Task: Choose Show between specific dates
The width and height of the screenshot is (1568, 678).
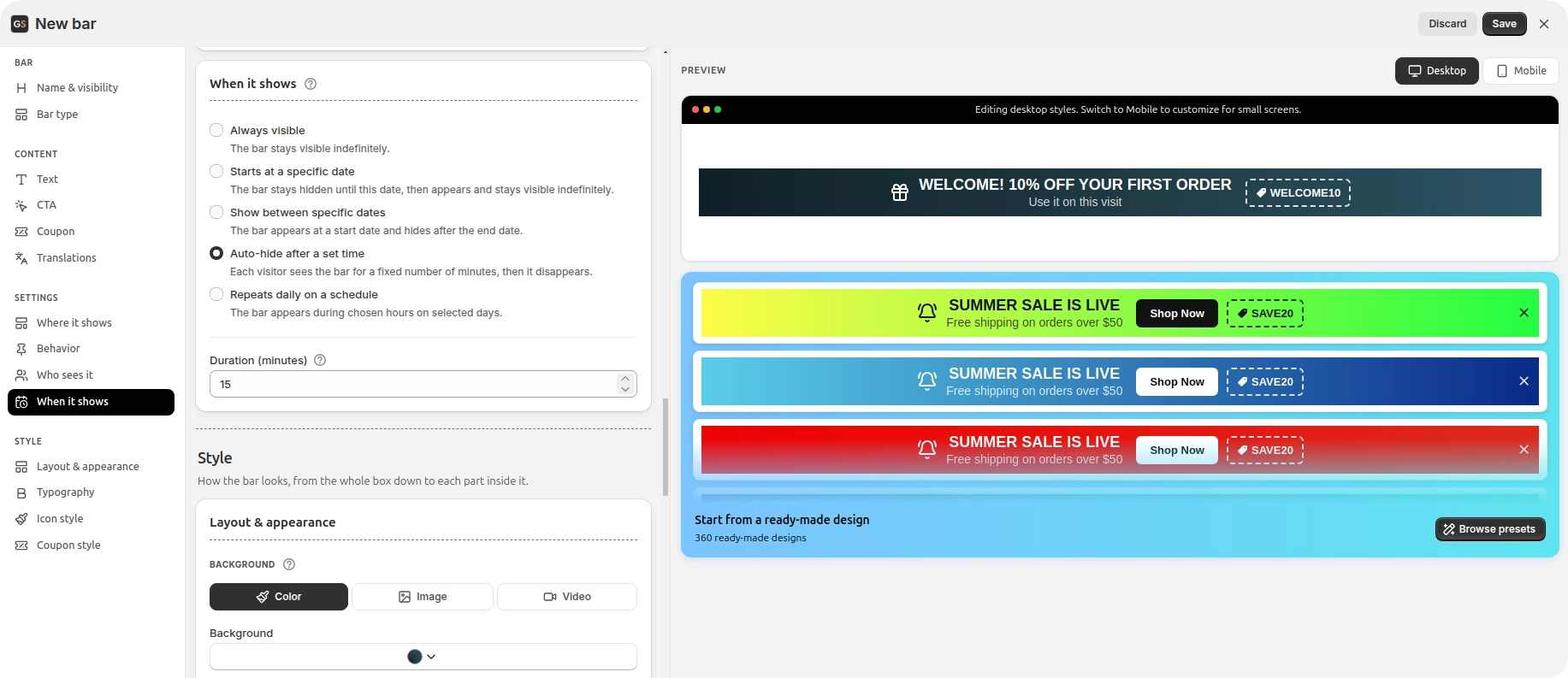Action: [x=216, y=212]
